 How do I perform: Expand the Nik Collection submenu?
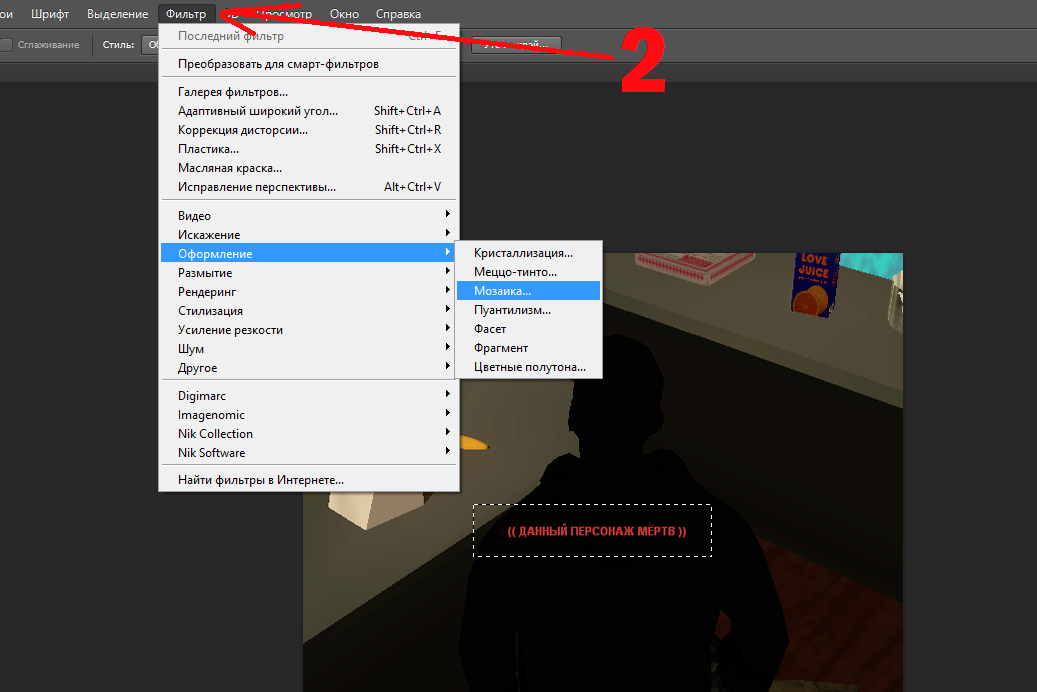point(309,434)
